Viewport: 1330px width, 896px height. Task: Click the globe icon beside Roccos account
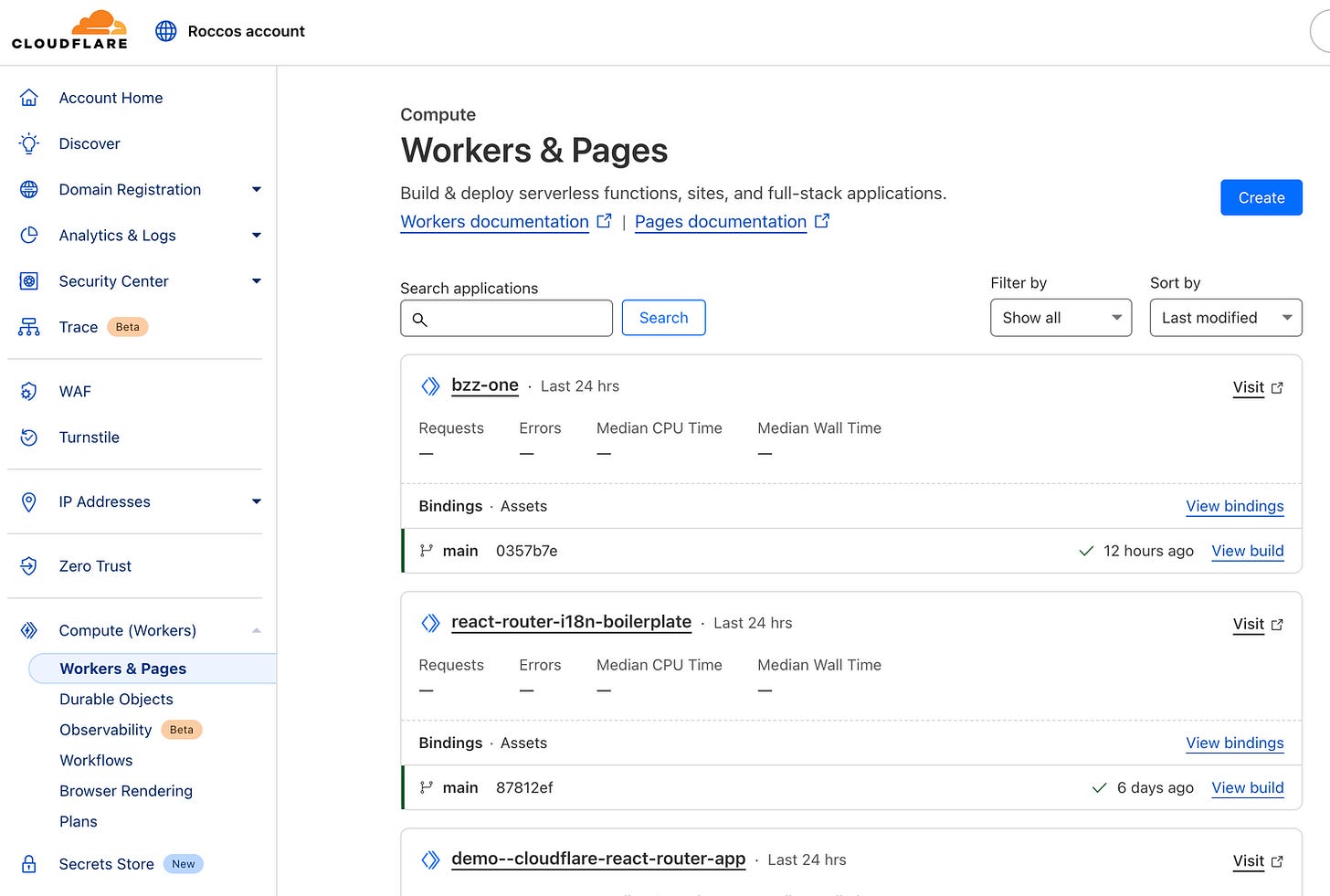[165, 31]
